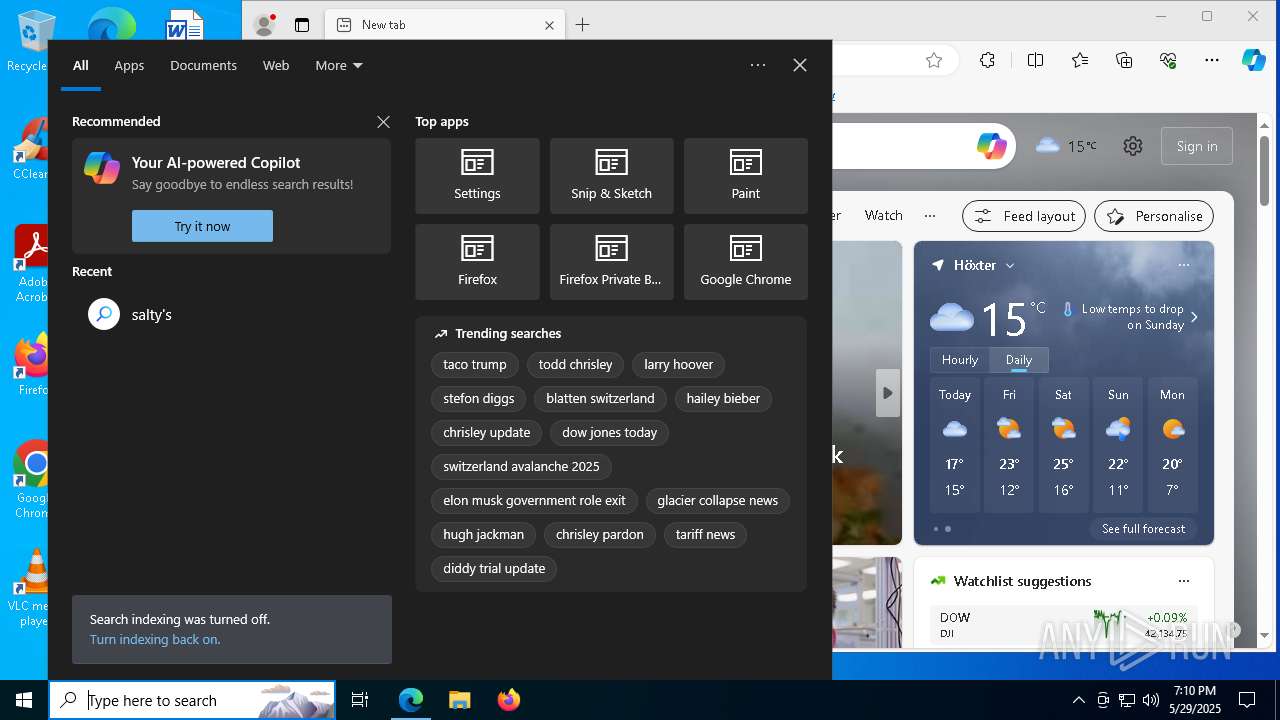Open the Edge profile icon
The image size is (1280, 720).
(265, 25)
